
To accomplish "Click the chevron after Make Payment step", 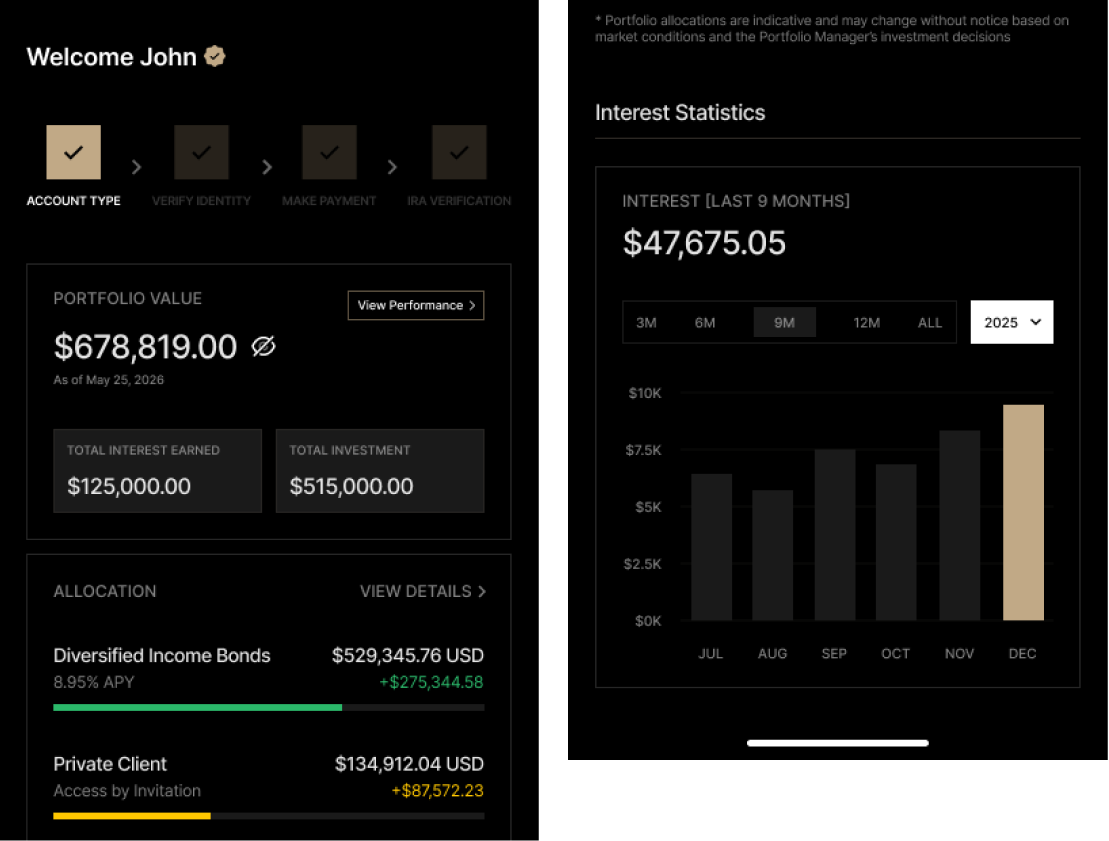I will click(392, 167).
